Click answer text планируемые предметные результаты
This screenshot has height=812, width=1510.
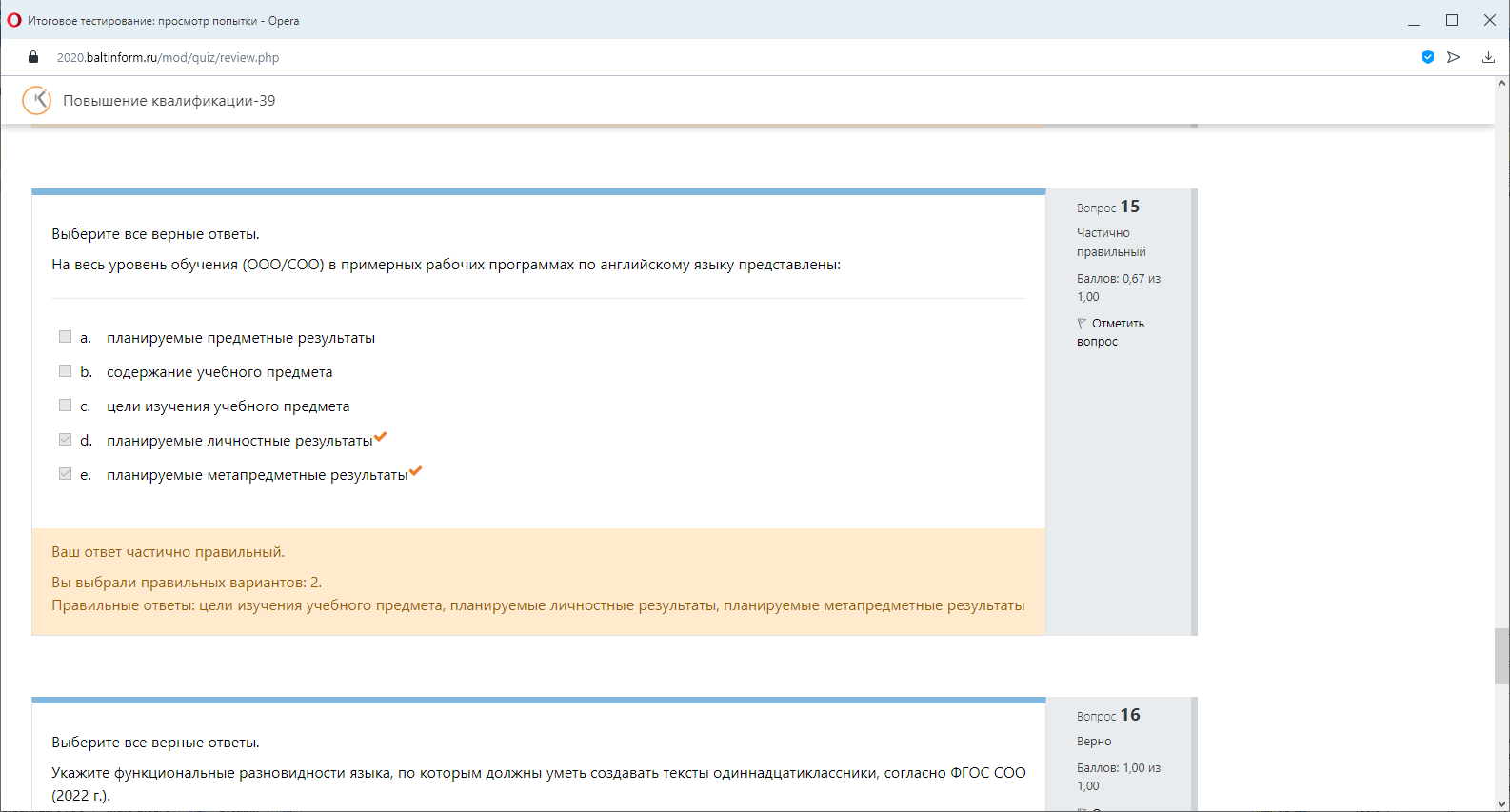point(241,338)
